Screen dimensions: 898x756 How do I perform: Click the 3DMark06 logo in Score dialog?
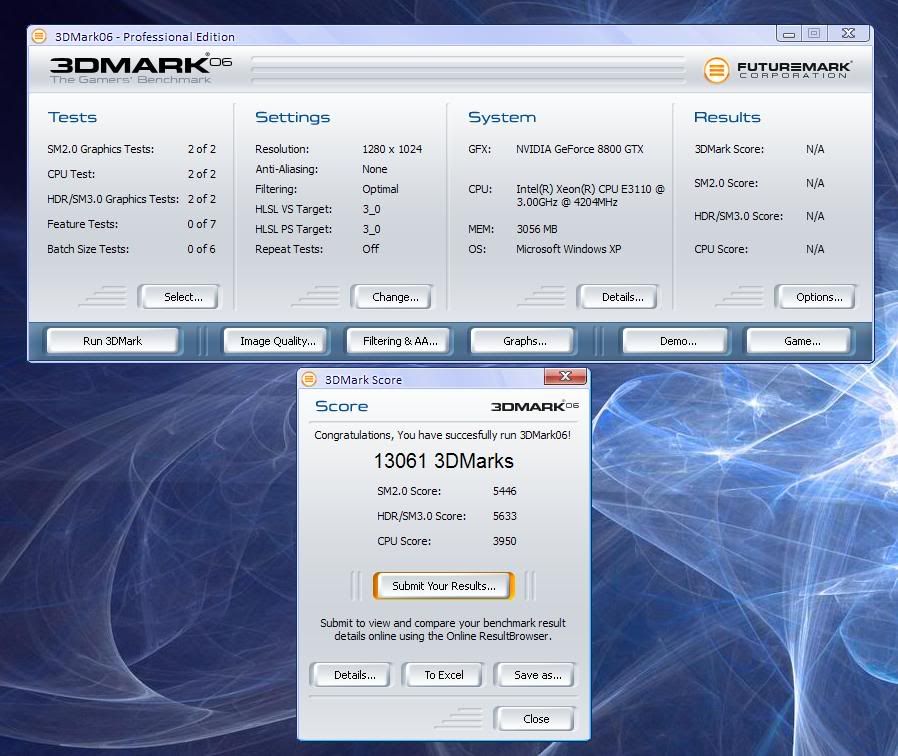click(534, 406)
